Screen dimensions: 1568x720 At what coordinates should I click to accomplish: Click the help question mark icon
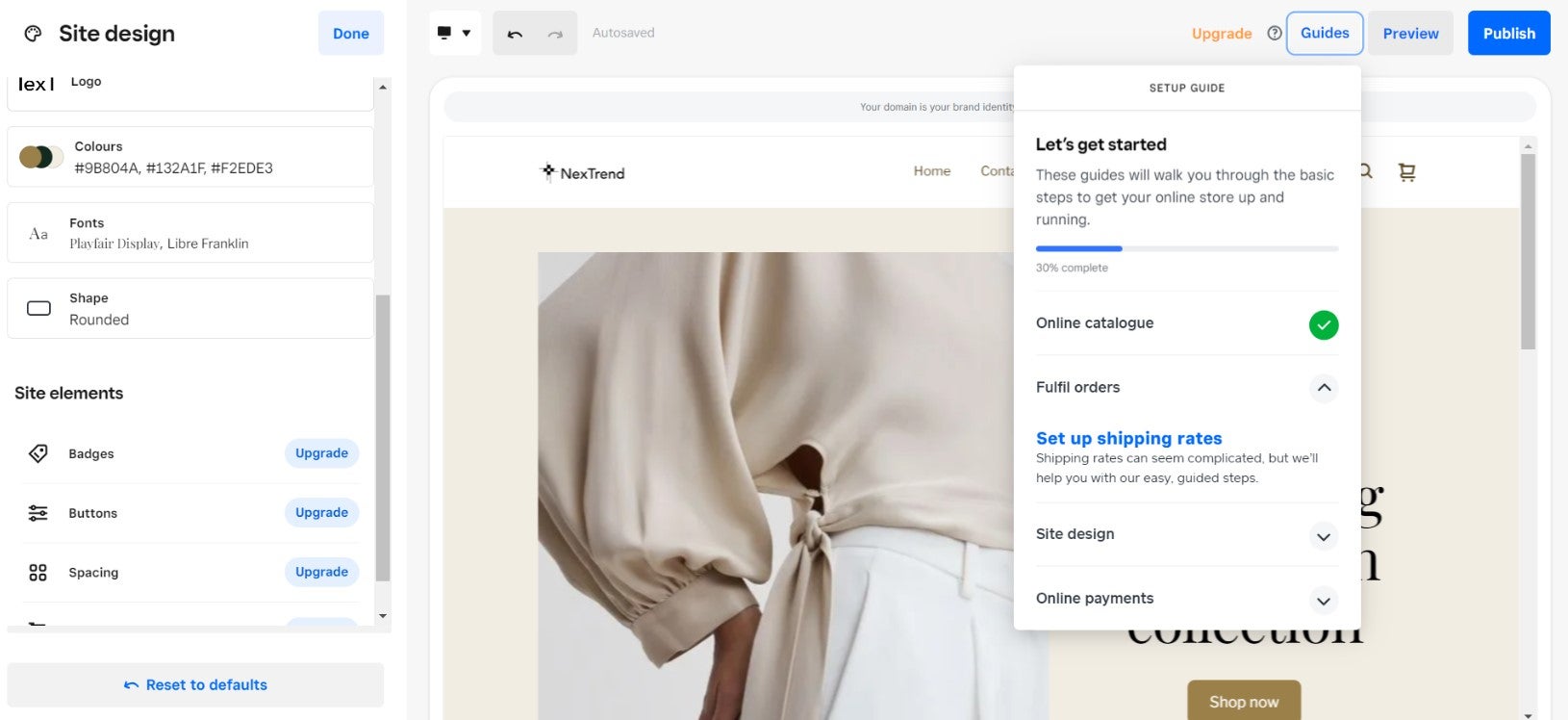pyautogui.click(x=1275, y=33)
